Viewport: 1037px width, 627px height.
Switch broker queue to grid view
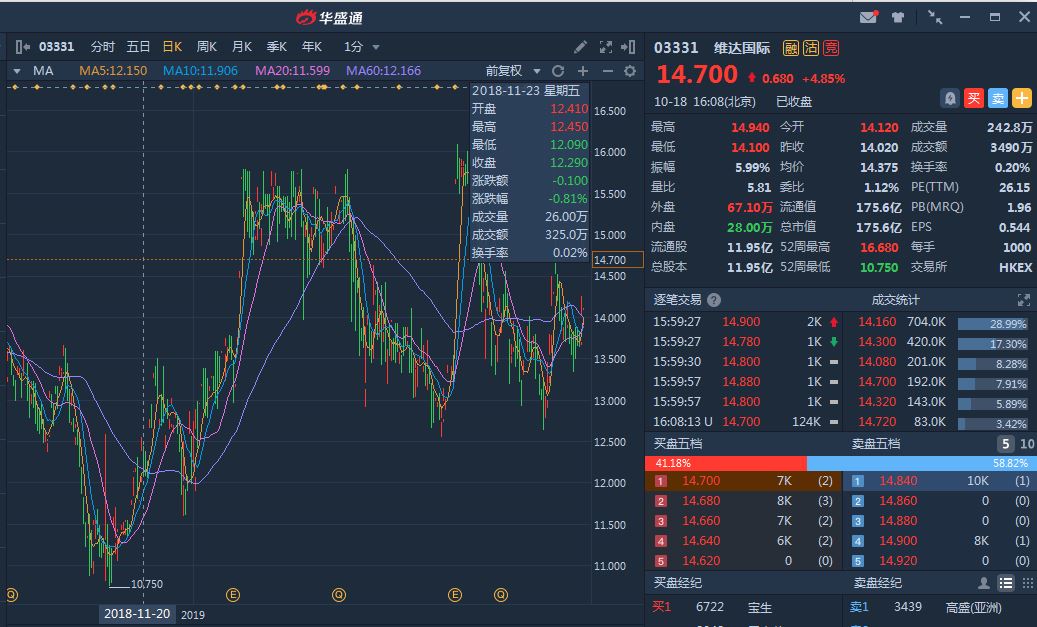point(1027,583)
